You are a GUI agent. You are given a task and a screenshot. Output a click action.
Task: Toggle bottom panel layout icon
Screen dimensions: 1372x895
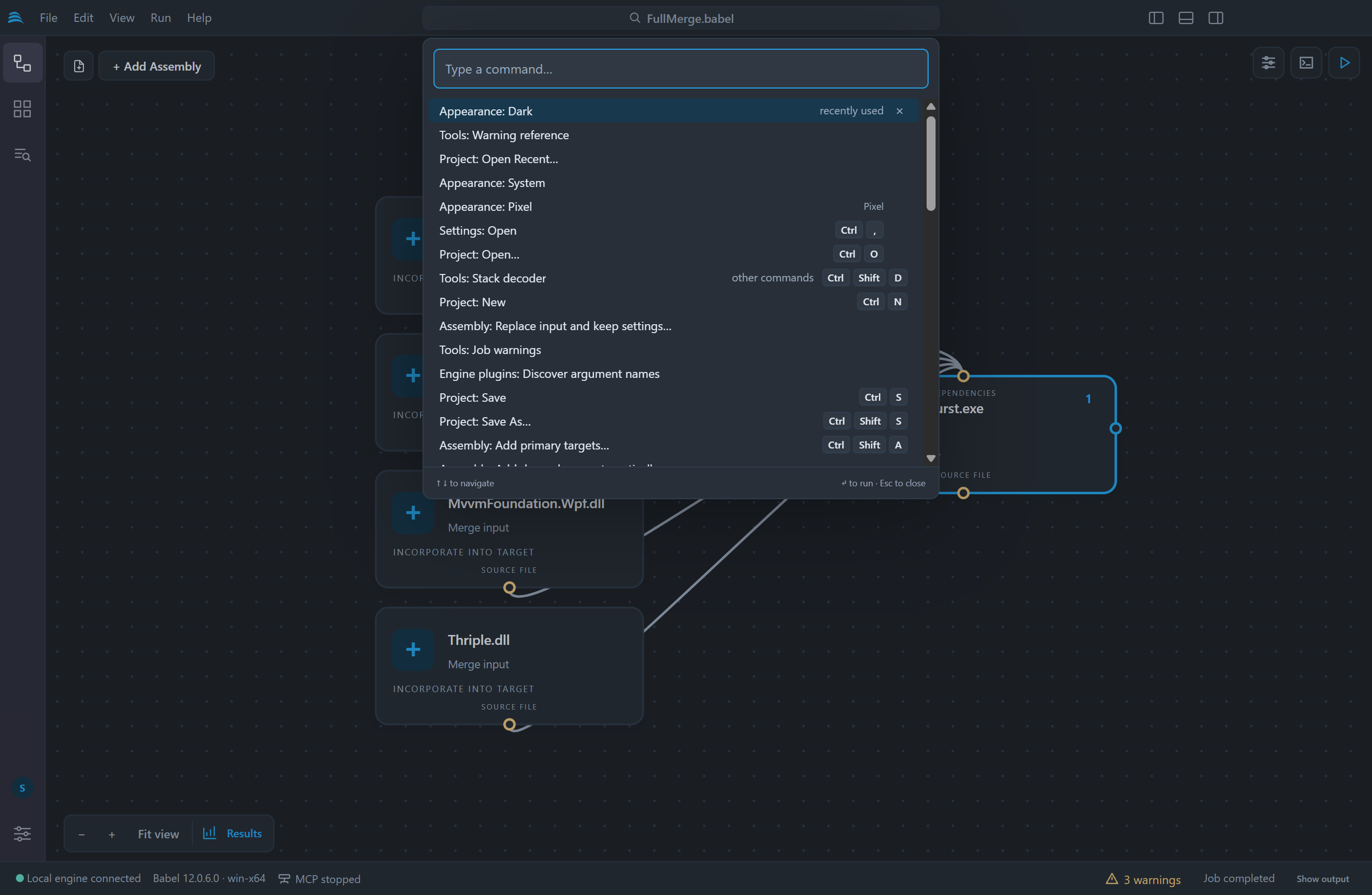click(1186, 18)
